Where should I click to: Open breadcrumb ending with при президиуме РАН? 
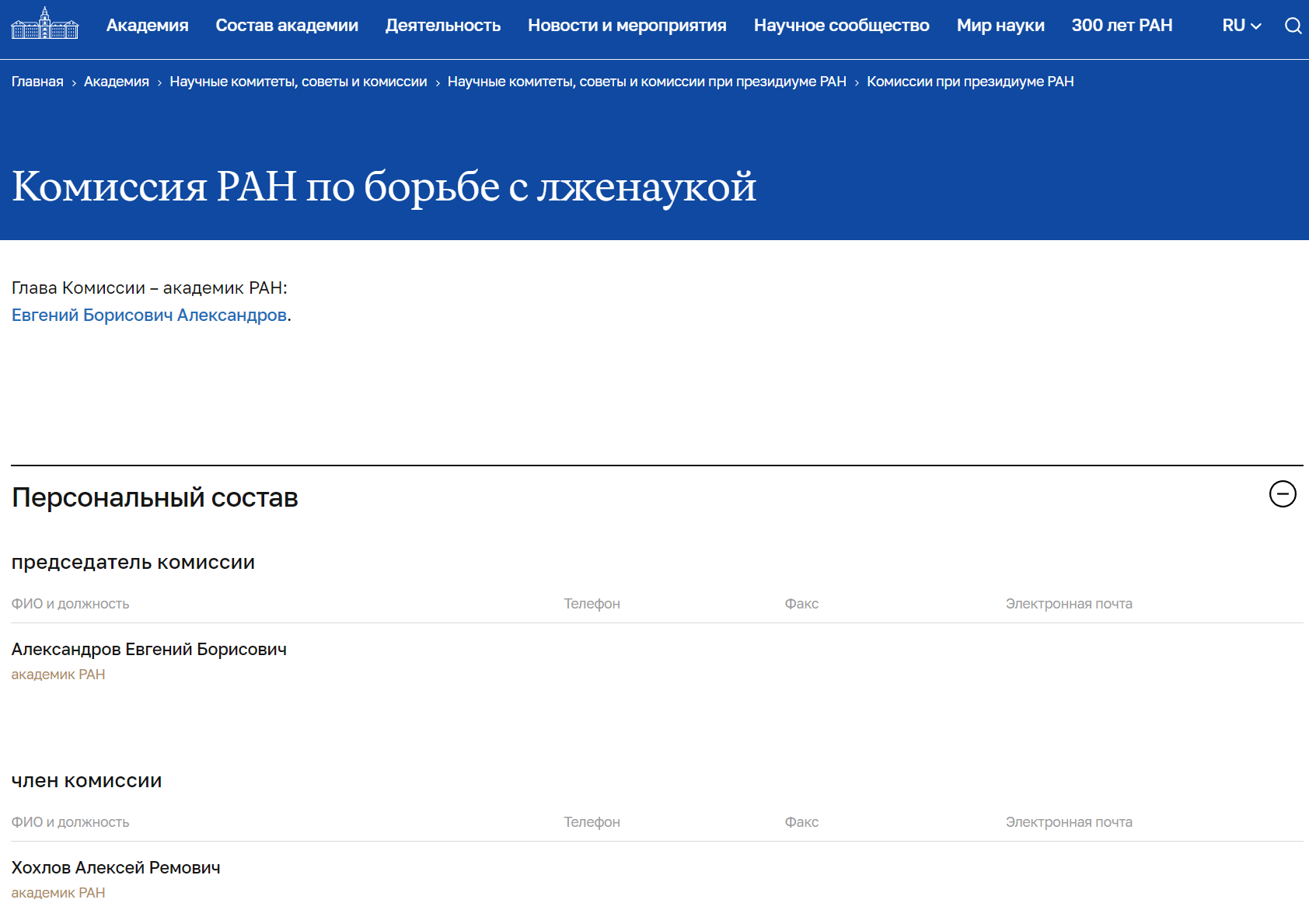tap(647, 82)
